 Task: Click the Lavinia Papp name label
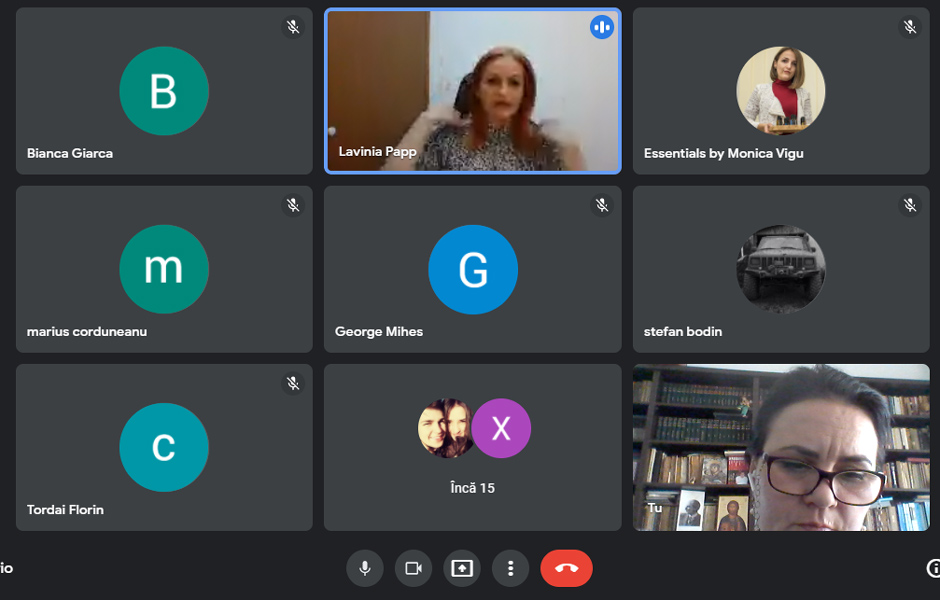[x=377, y=152]
